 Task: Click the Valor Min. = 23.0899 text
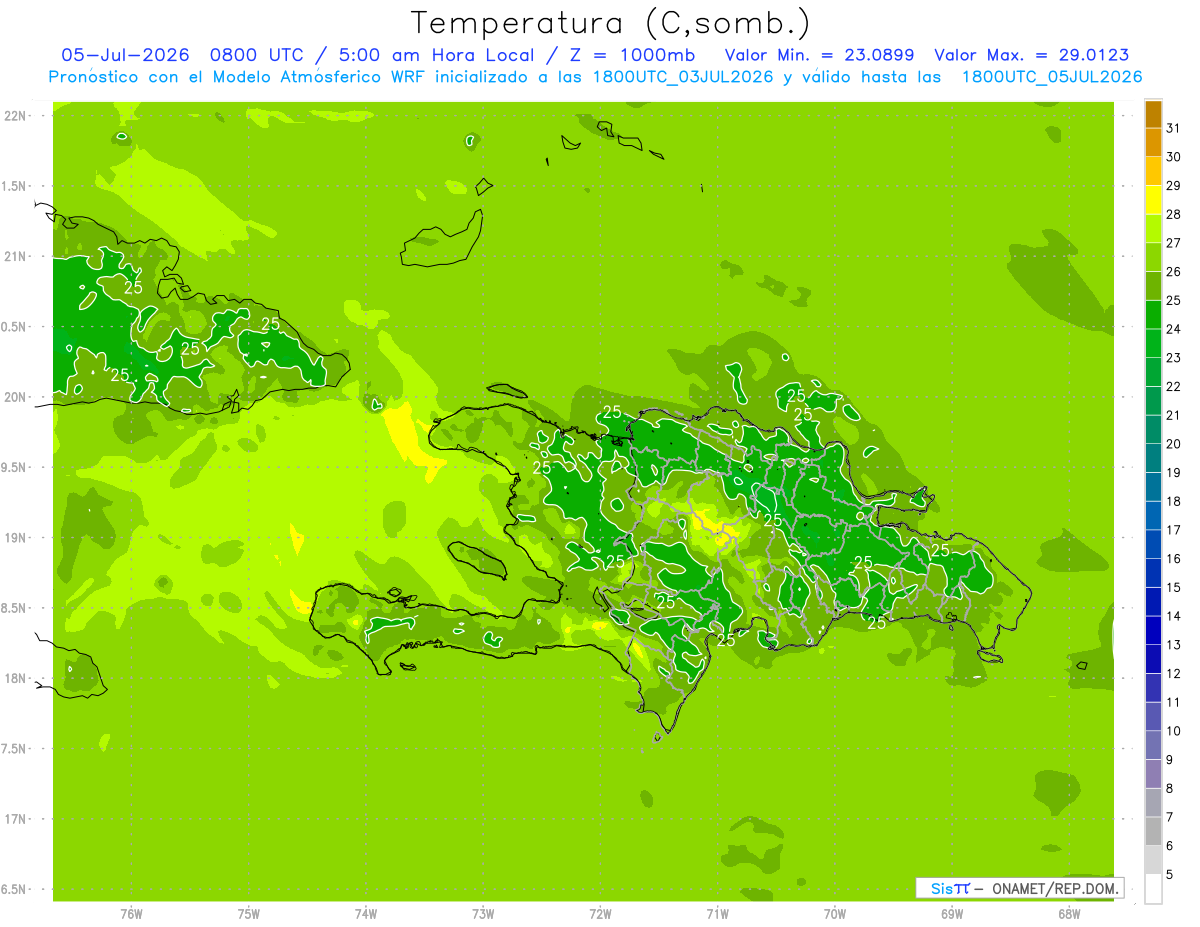(x=821, y=55)
